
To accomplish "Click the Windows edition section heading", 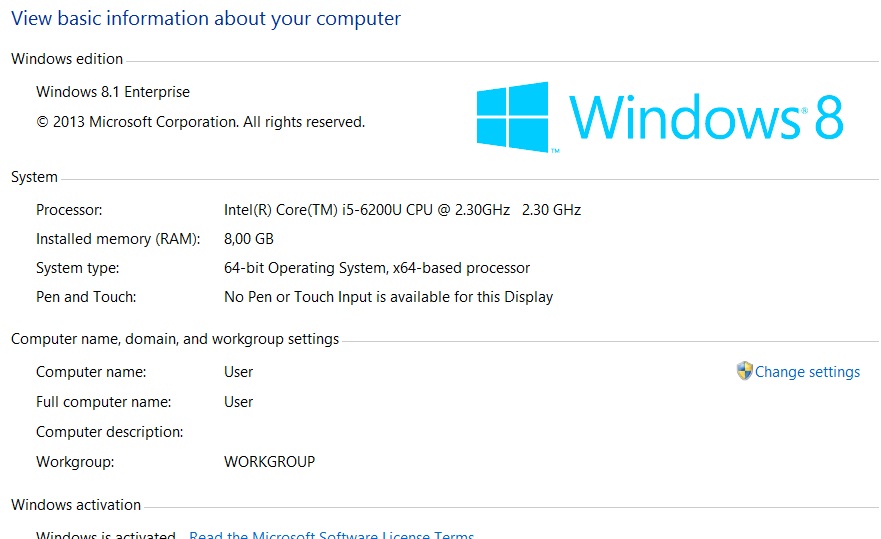I will click(67, 59).
